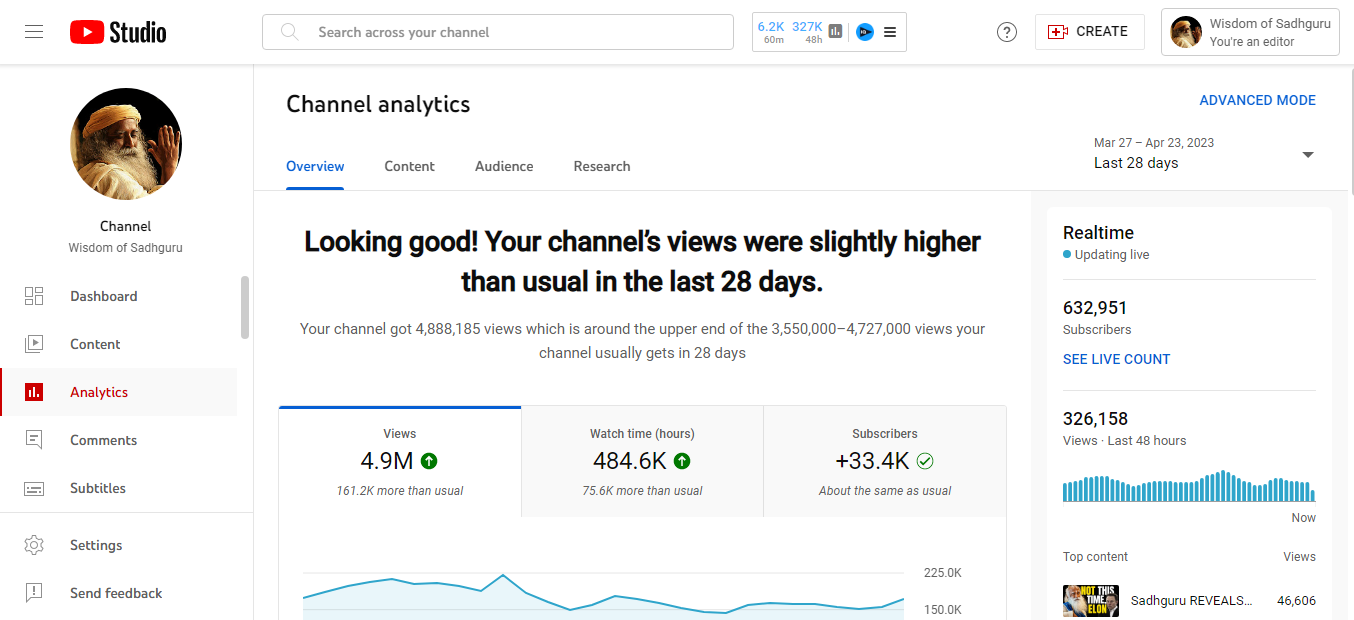
Task: Click the Send feedback exclamation icon
Action: [34, 593]
